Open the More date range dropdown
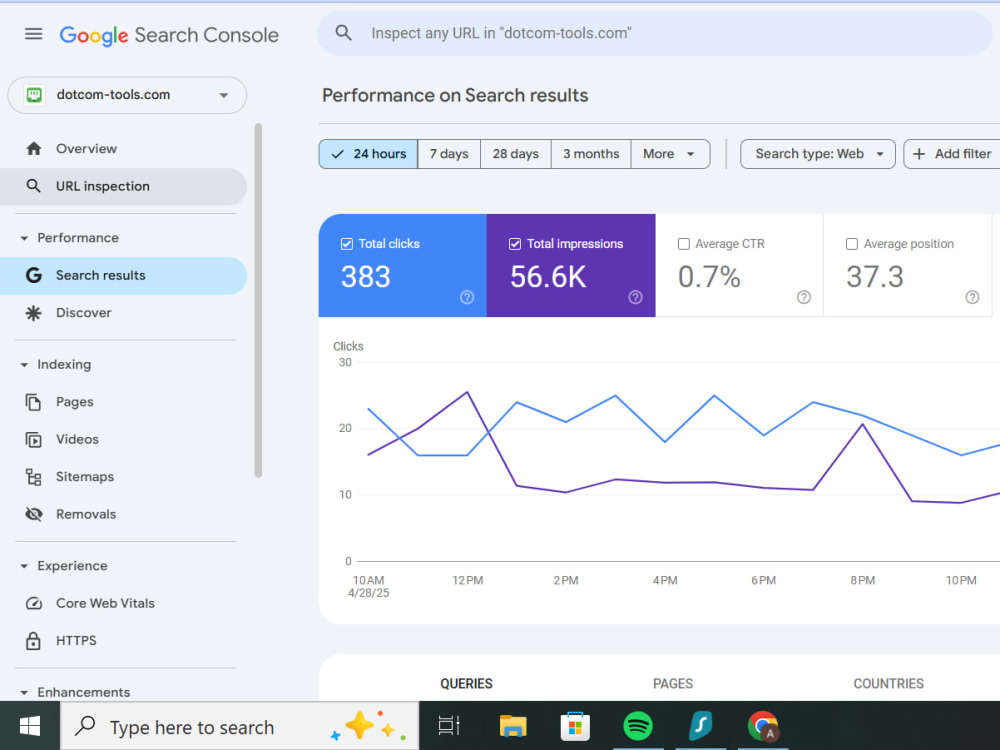Viewport: 1000px width, 750px height. [670, 154]
